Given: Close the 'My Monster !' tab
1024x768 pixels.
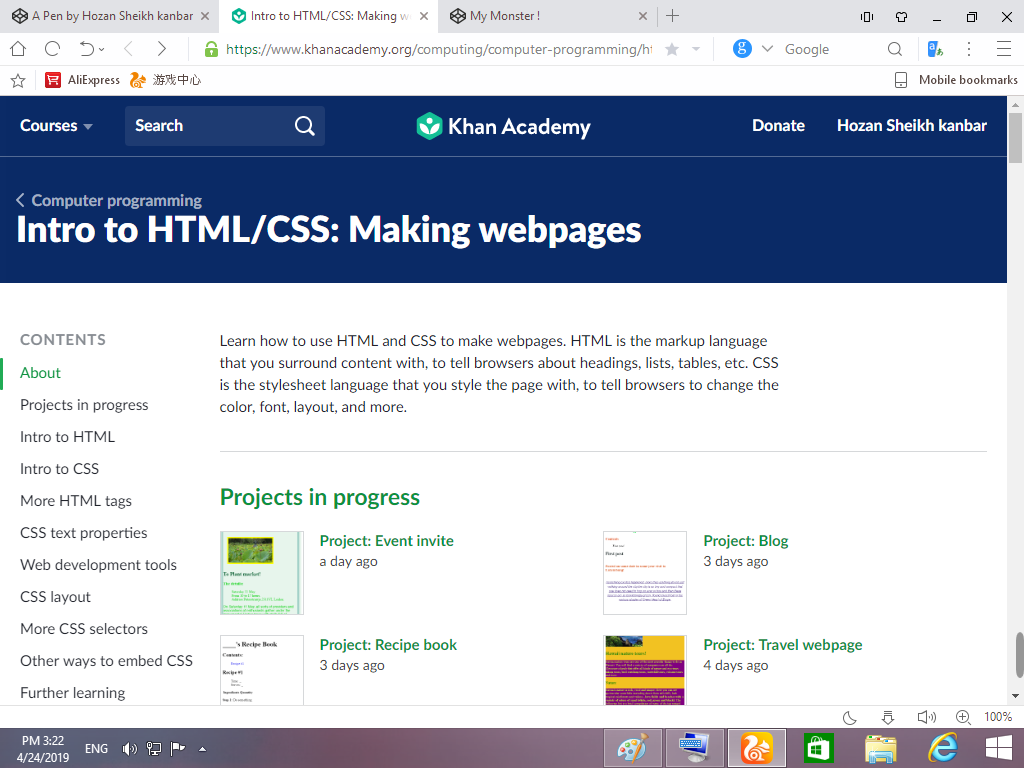Looking at the screenshot, I should [x=643, y=16].
